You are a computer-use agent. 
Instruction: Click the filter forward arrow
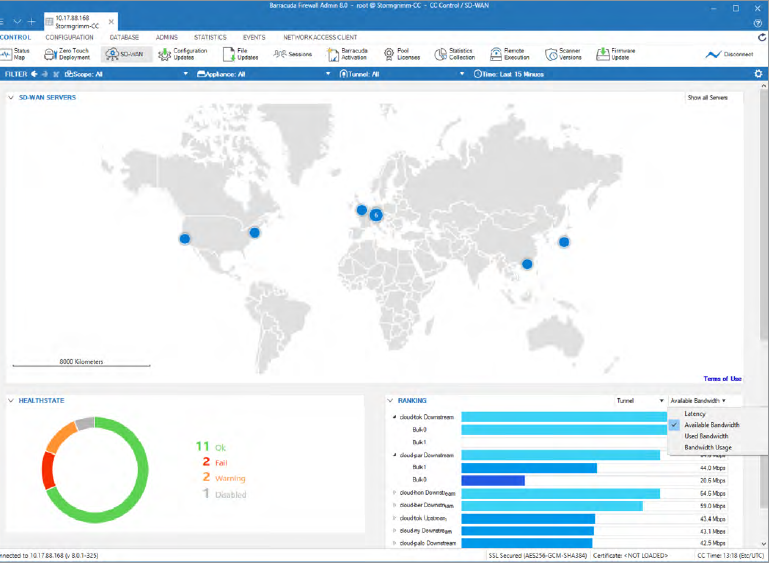[x=45, y=74]
